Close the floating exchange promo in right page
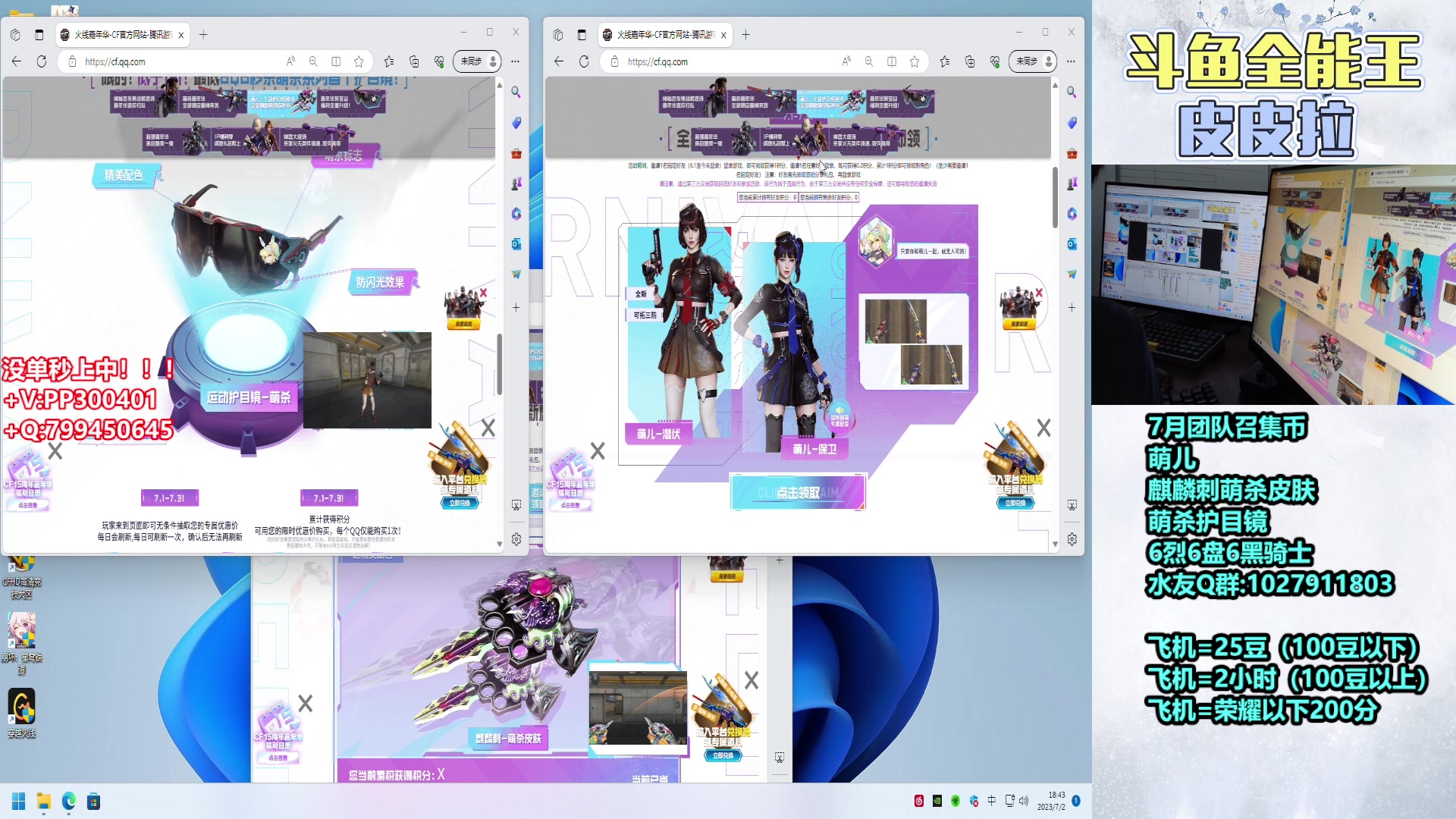Viewport: 1456px width, 819px height. [1044, 428]
